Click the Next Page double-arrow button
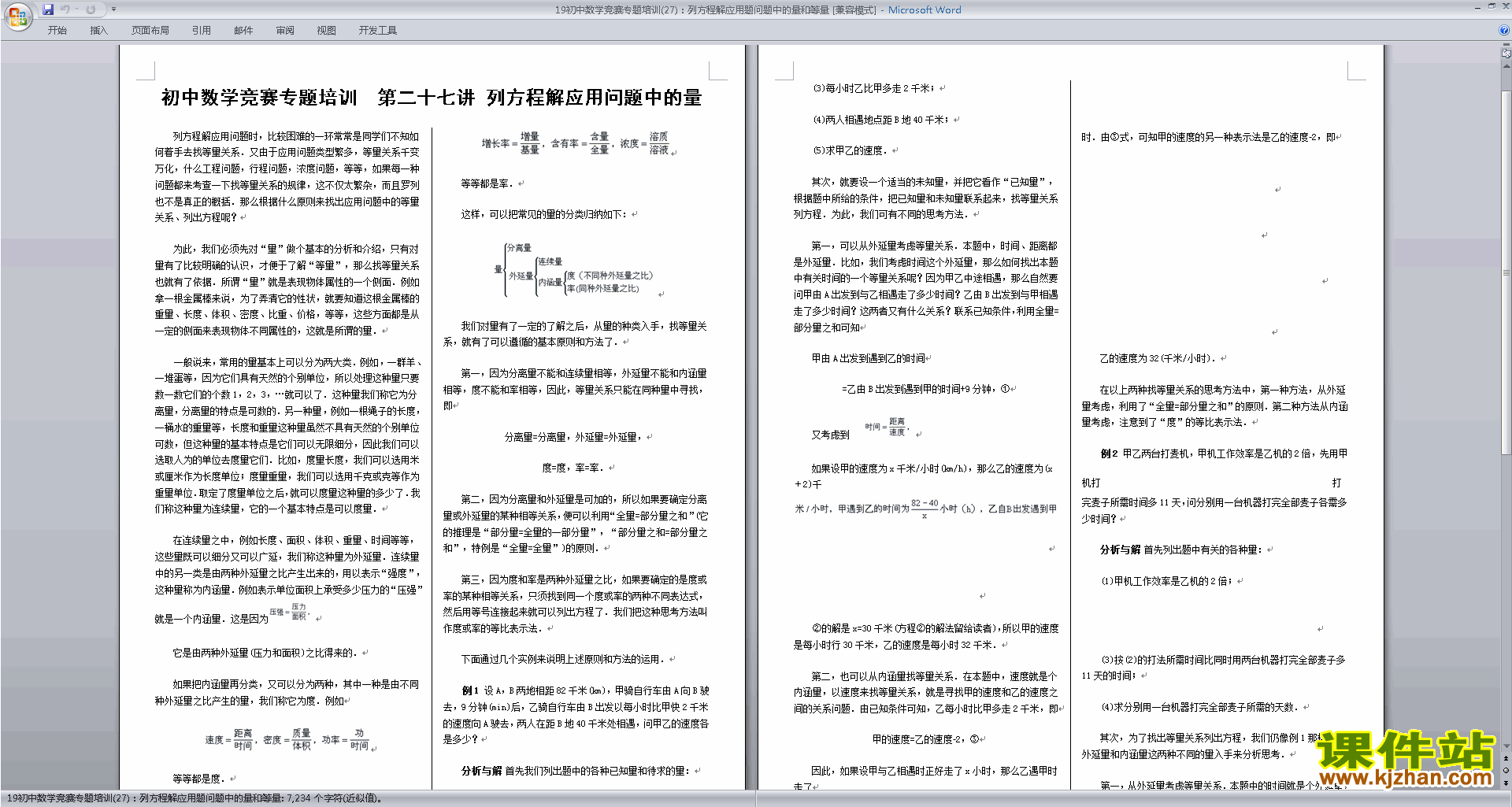 pos(1506,783)
